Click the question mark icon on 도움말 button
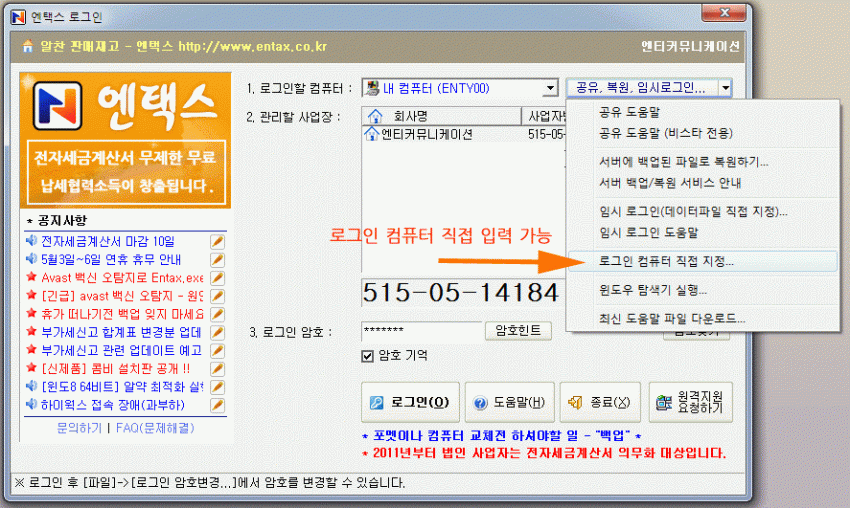 [x=480, y=403]
